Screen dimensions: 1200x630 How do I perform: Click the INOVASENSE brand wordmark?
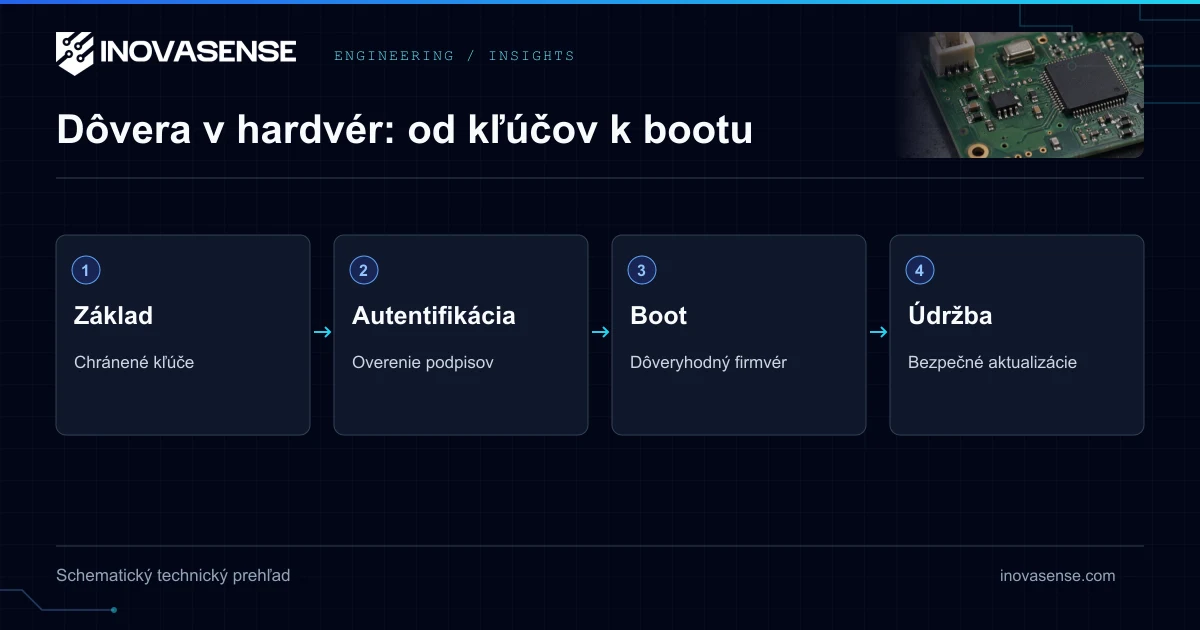(x=198, y=52)
